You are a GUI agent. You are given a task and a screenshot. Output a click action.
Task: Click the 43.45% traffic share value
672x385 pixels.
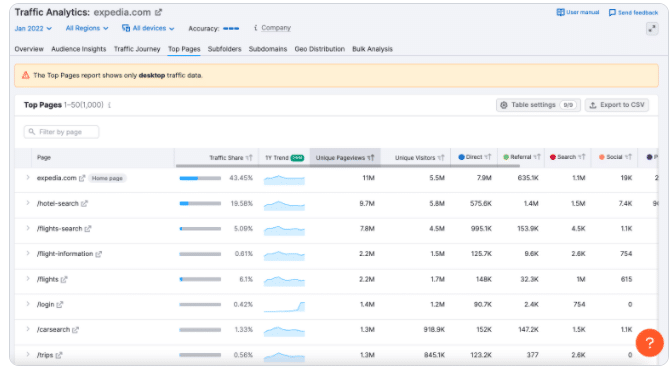click(241, 178)
